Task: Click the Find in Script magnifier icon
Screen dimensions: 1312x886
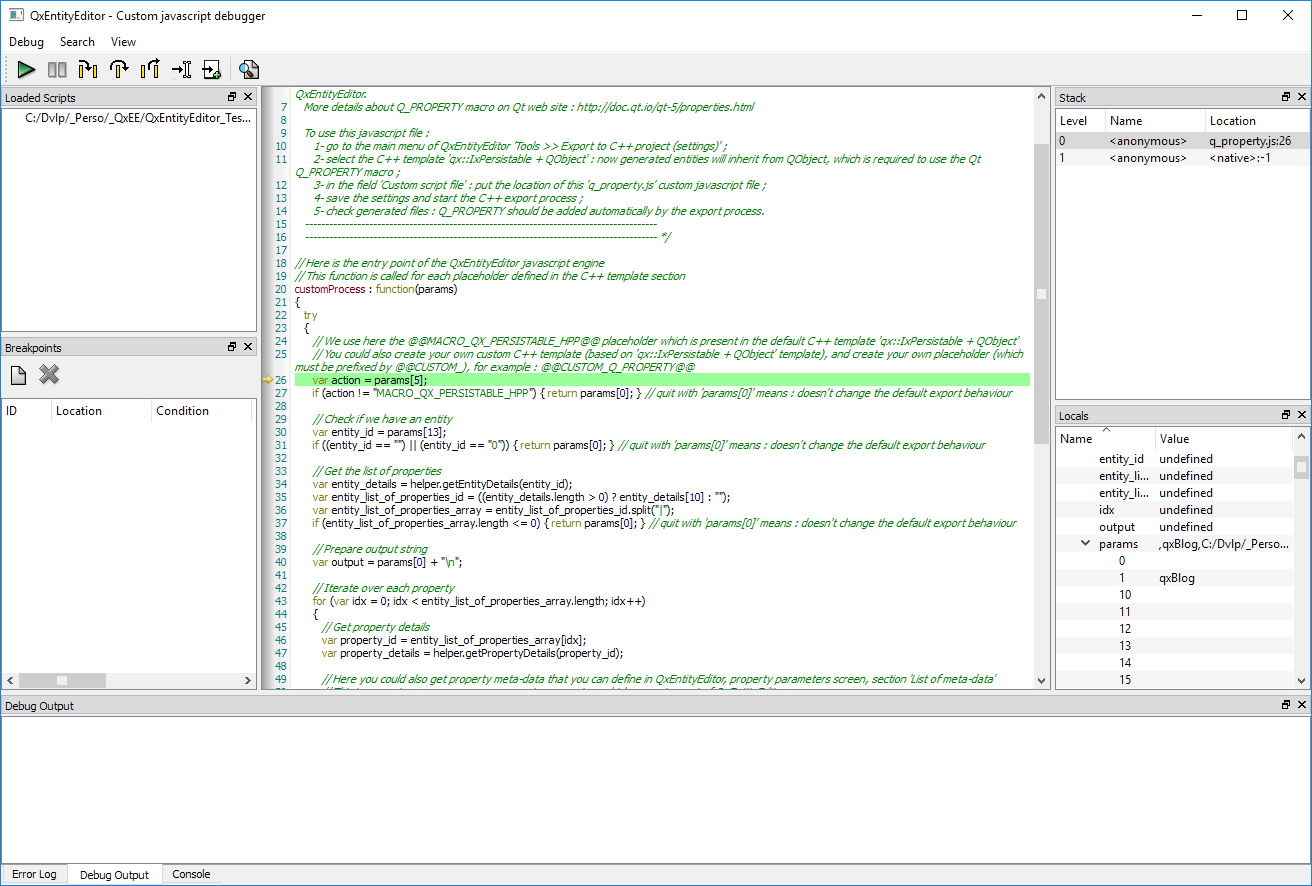Action: coord(248,70)
